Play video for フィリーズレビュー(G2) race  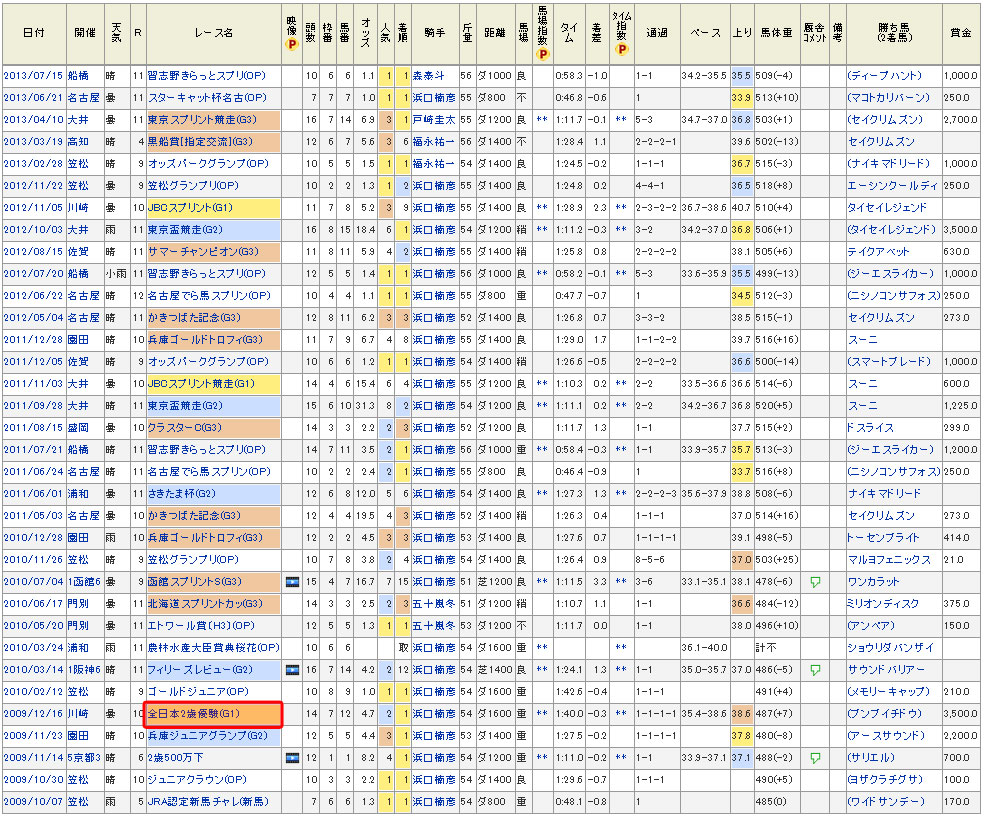(291, 670)
